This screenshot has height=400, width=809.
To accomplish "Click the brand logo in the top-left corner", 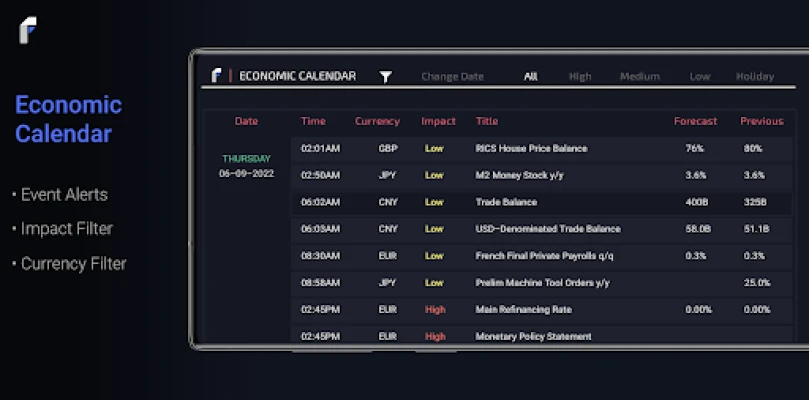I will pos(28,30).
